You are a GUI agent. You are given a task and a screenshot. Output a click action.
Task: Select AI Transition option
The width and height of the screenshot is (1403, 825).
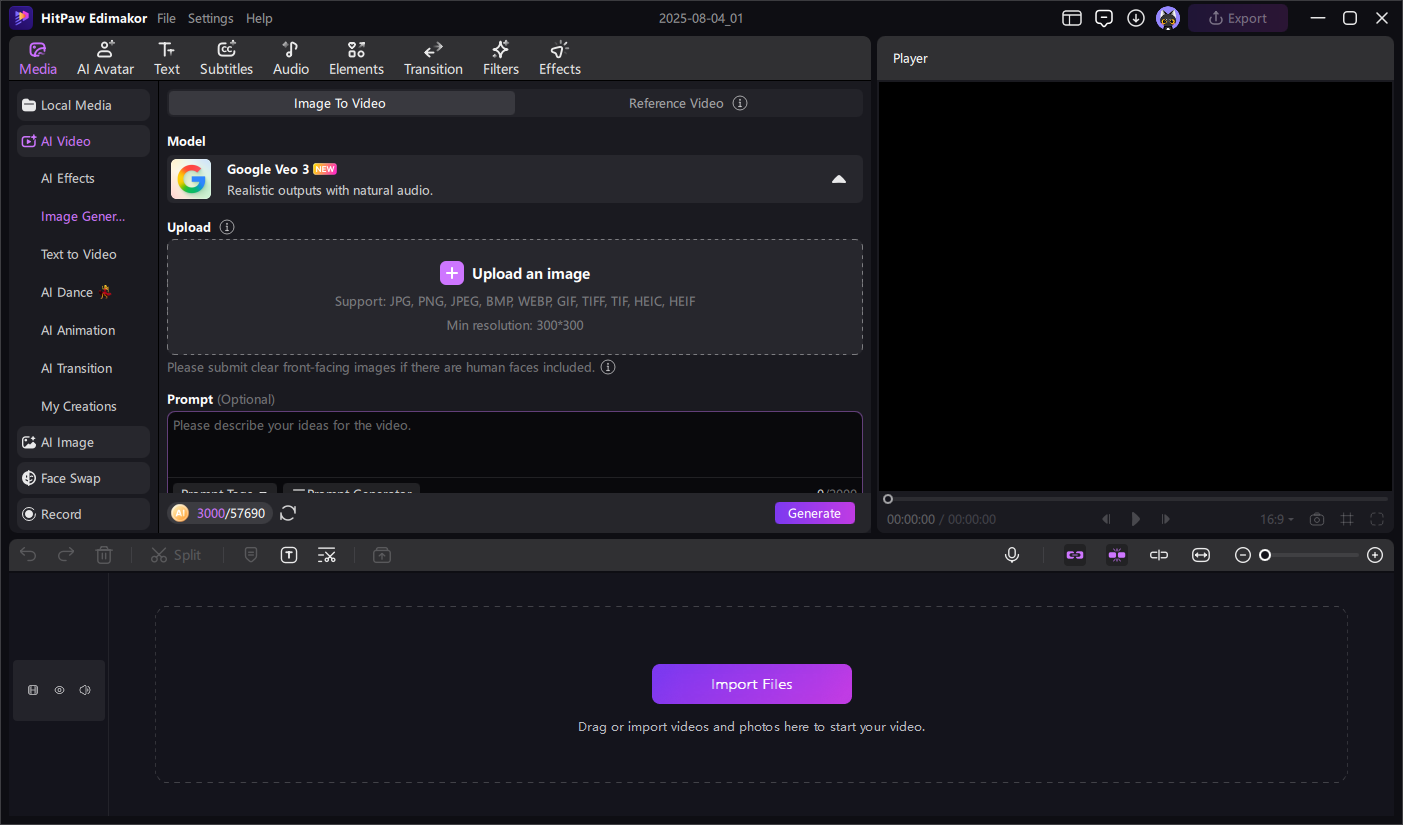76,368
